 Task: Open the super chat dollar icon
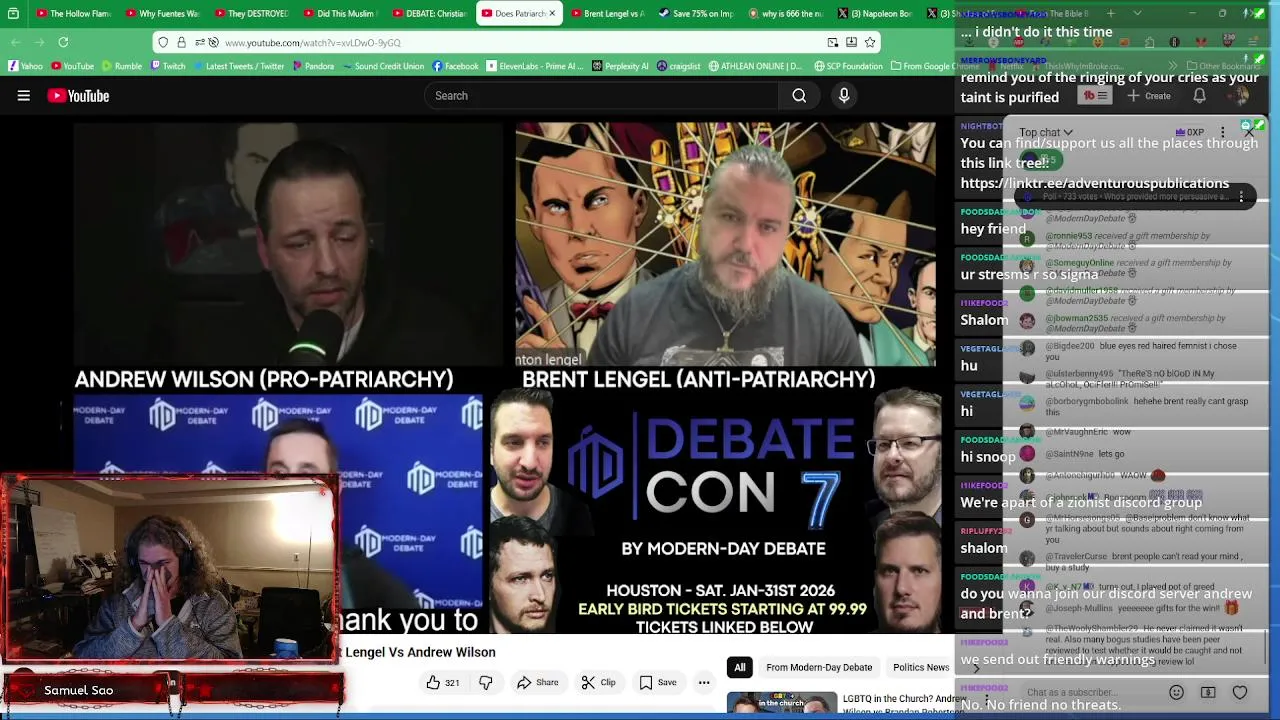(x=1208, y=692)
